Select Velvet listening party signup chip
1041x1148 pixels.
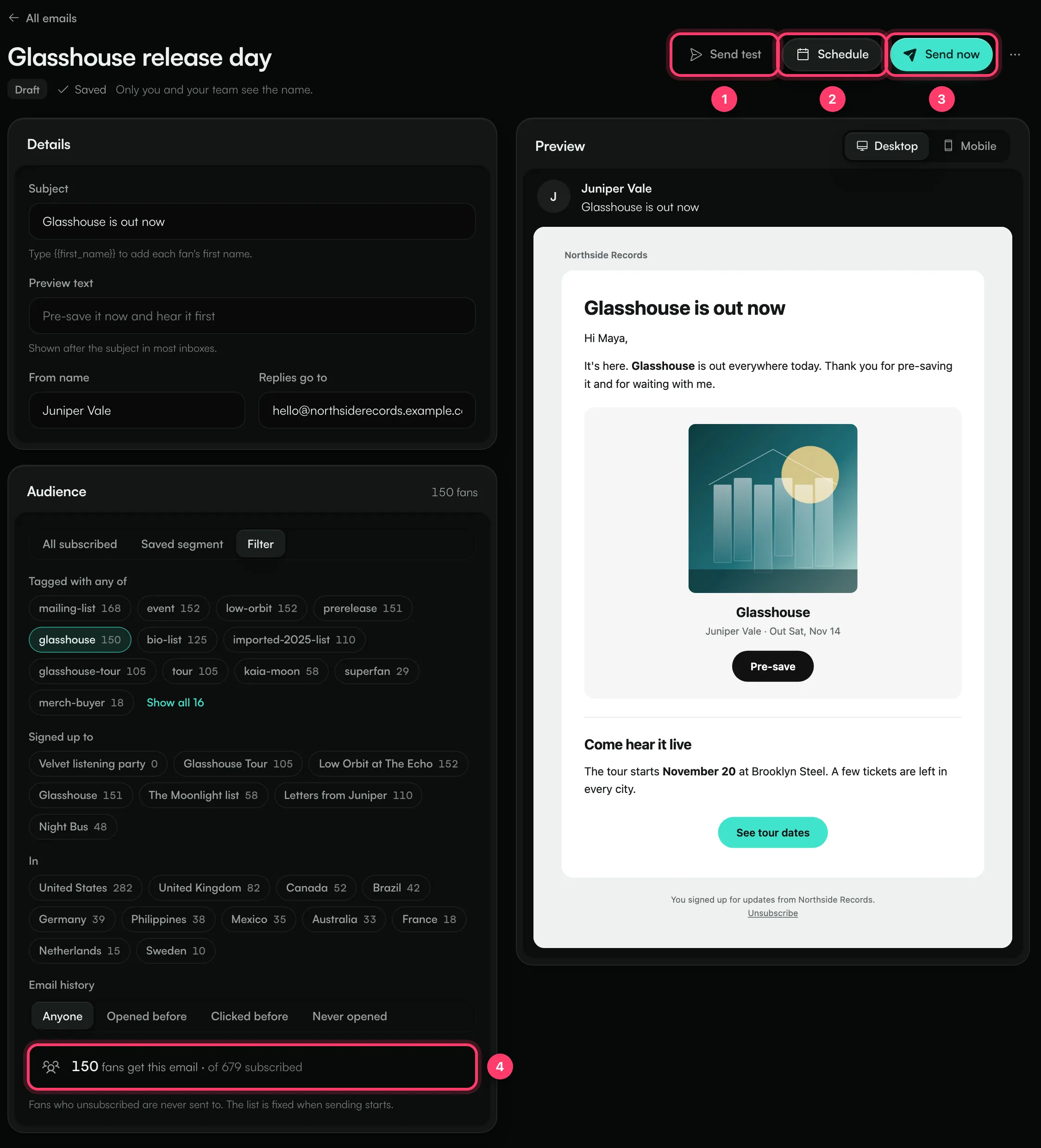(x=98, y=764)
